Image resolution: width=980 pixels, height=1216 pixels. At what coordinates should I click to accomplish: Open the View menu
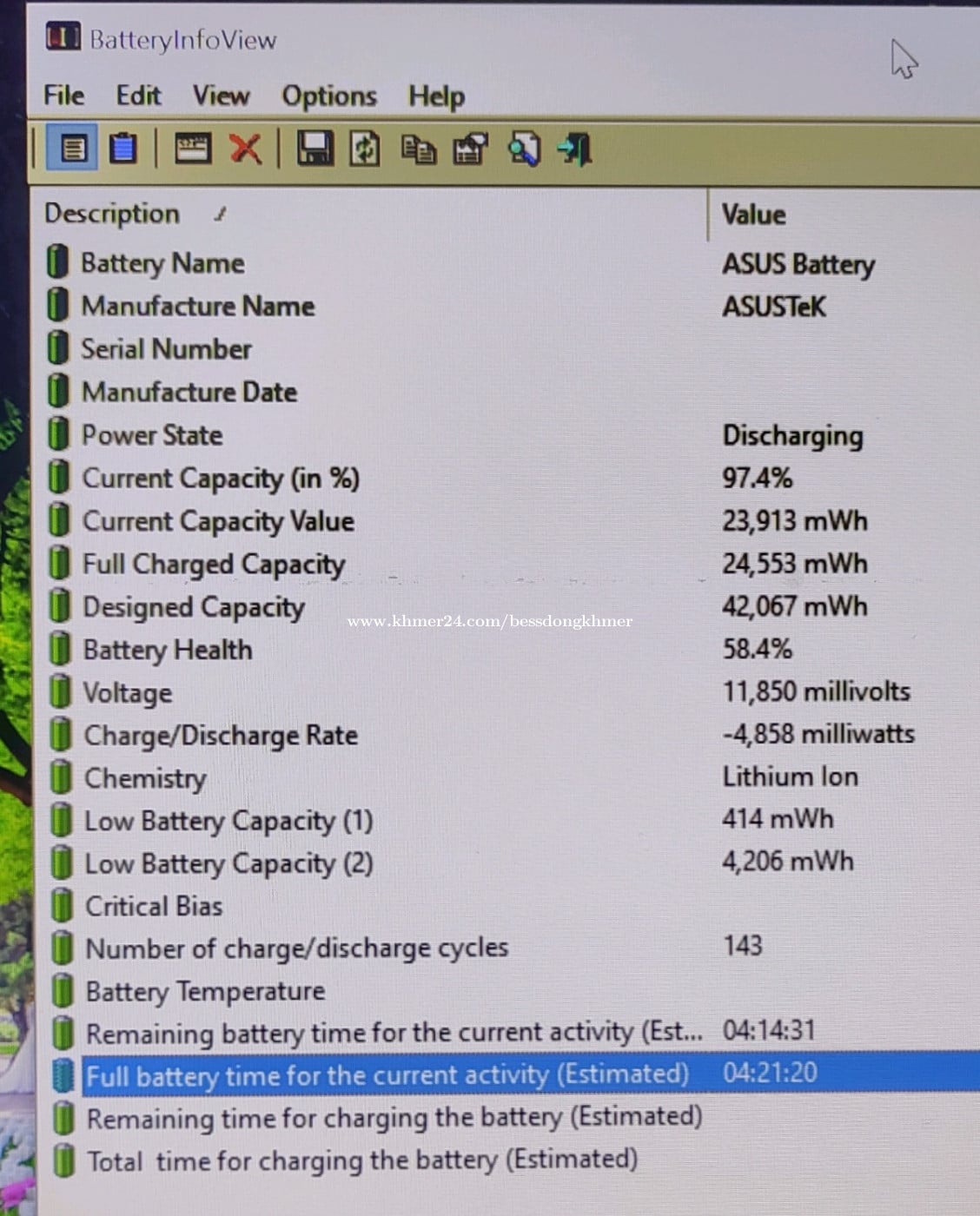tap(221, 95)
